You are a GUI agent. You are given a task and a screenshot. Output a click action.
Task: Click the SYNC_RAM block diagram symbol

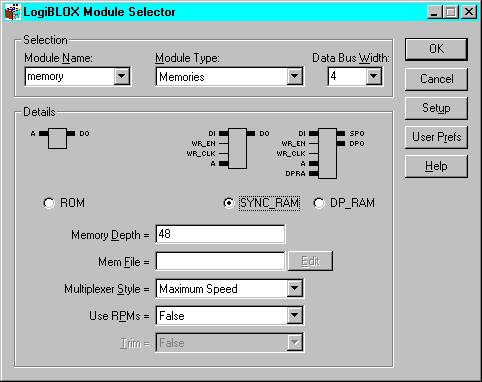237,149
